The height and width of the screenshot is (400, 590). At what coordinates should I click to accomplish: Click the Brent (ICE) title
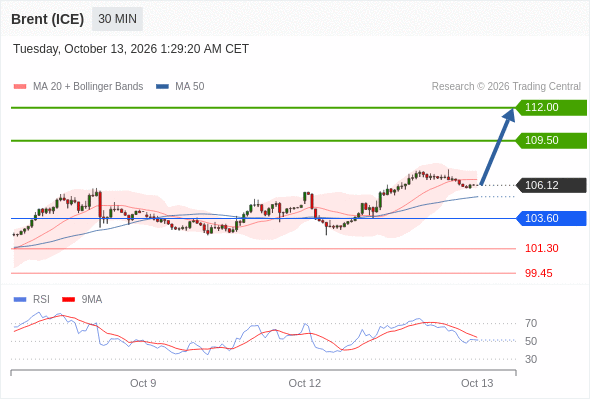click(x=47, y=19)
